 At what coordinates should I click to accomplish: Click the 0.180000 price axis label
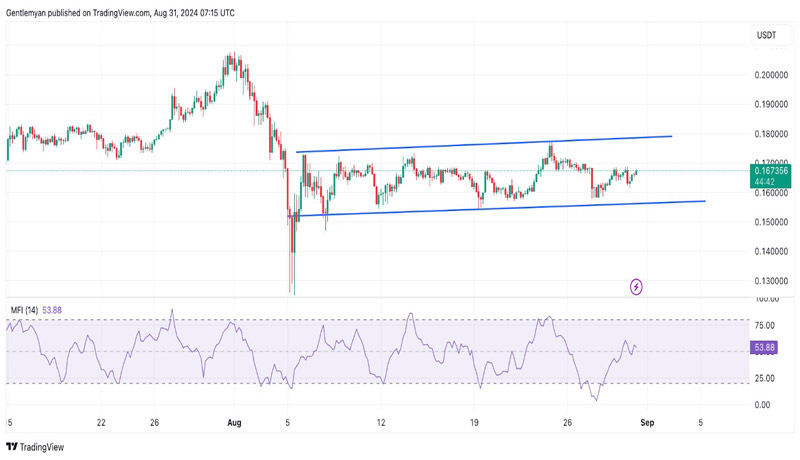771,134
